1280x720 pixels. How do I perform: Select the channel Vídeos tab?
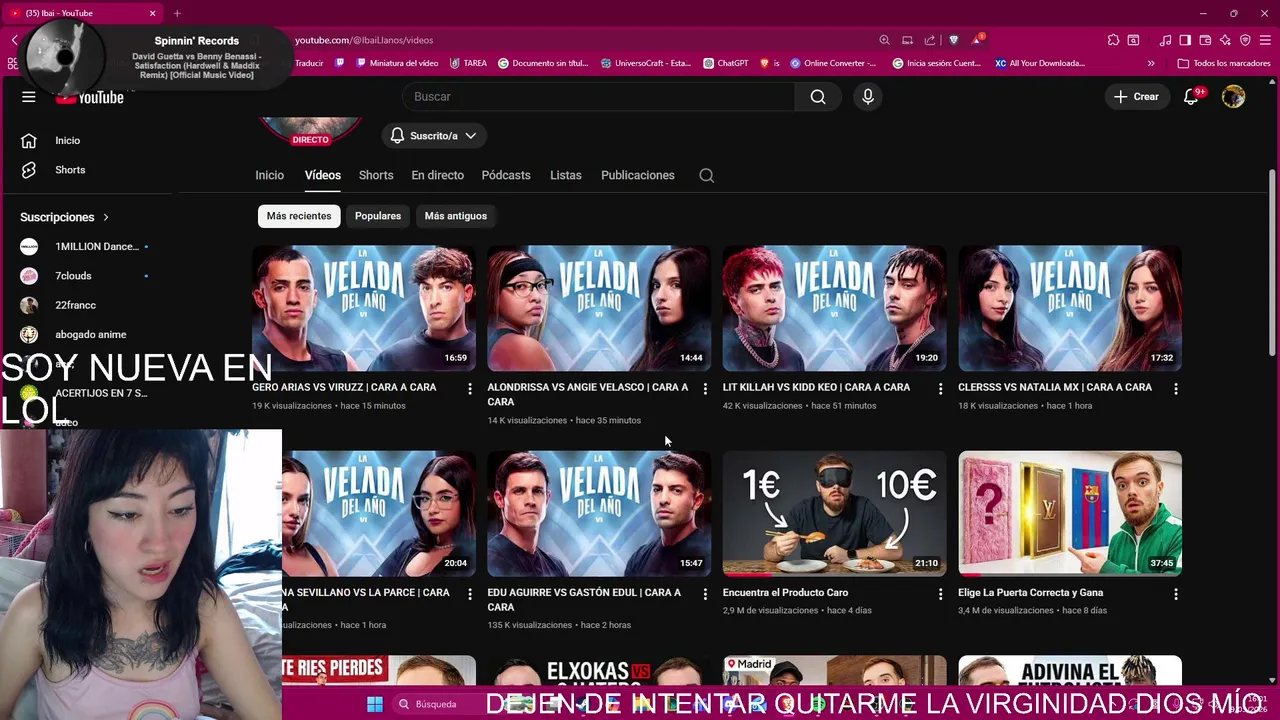click(323, 175)
